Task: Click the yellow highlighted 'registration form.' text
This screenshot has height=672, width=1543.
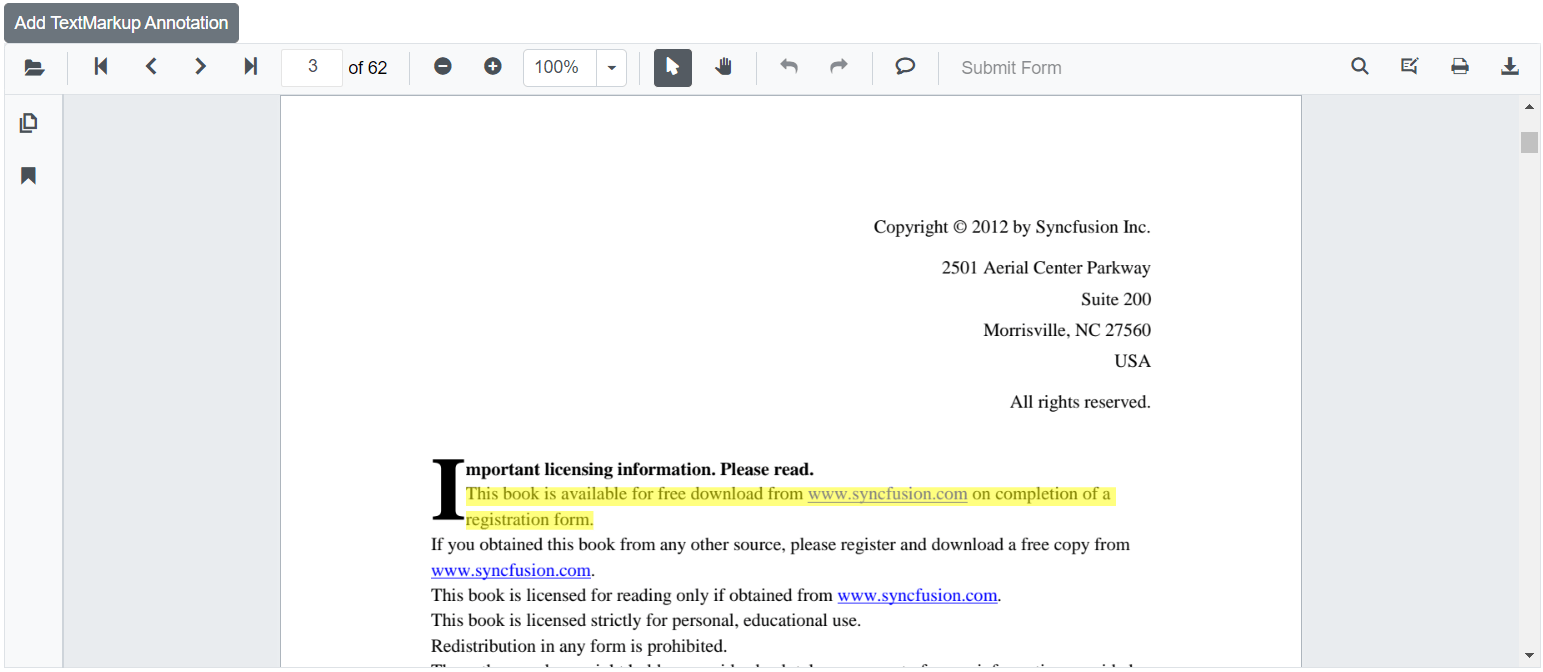Action: click(x=530, y=520)
